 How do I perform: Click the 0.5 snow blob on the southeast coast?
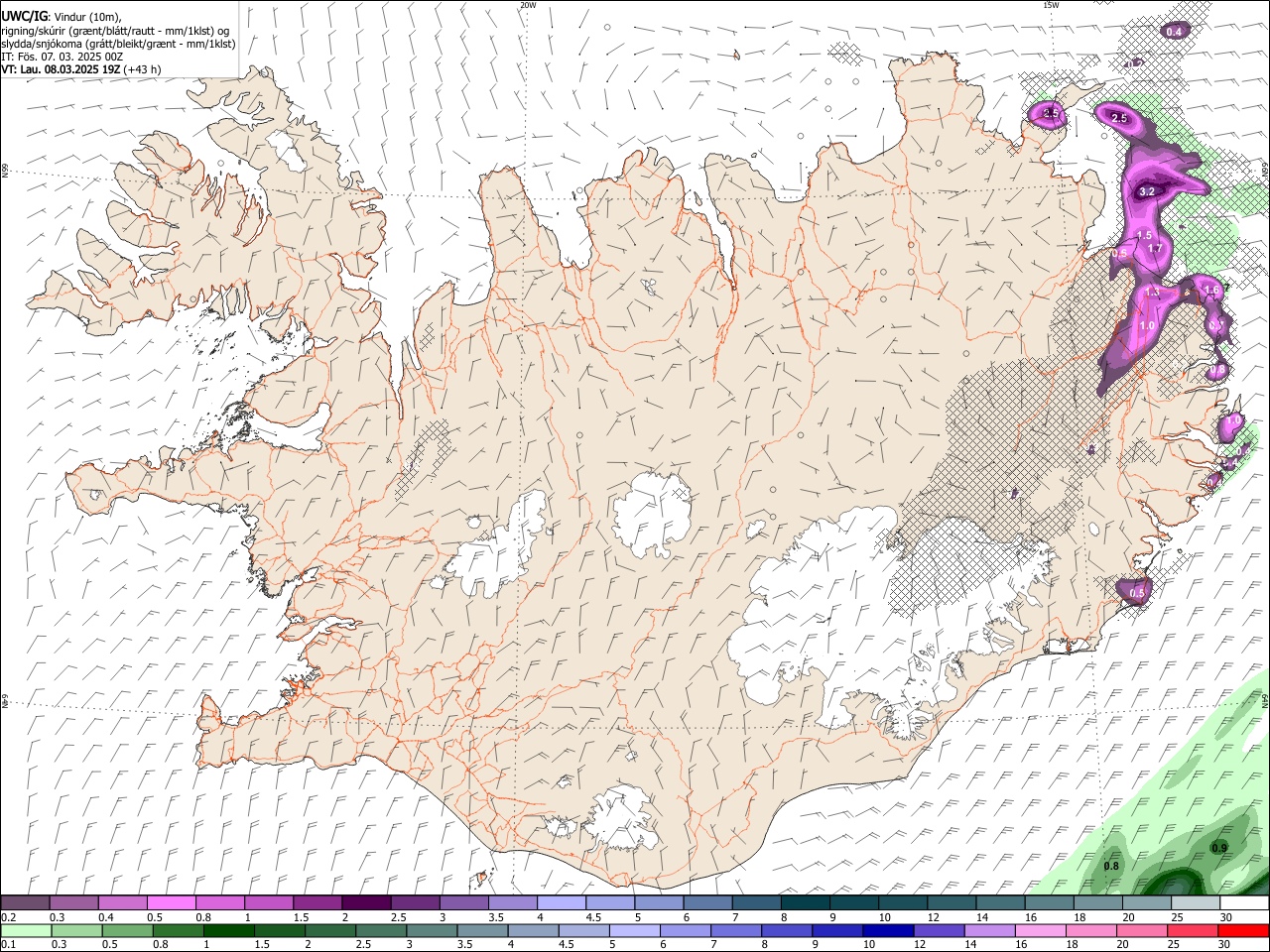point(1135,592)
